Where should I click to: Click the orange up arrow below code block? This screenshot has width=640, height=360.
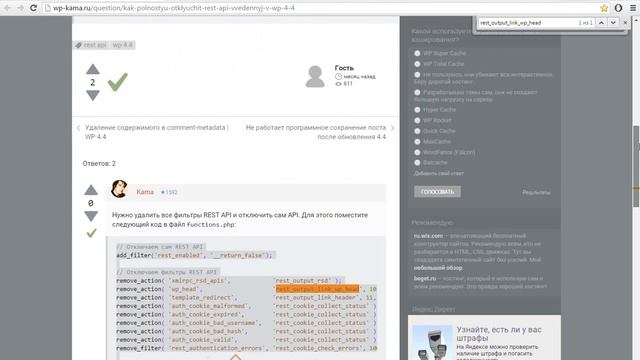coord(236,357)
